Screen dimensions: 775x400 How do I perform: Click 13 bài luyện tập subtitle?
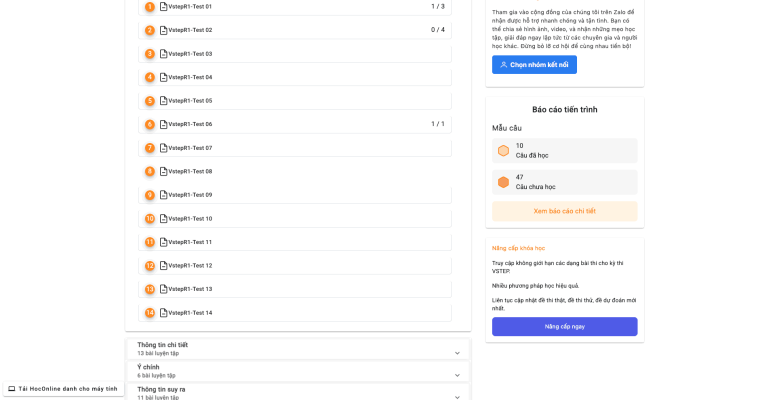click(158, 354)
